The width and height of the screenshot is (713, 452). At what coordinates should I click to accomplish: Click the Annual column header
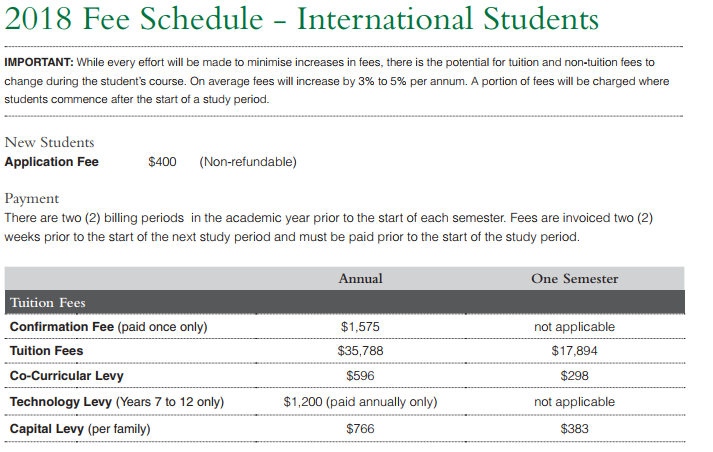(360, 278)
